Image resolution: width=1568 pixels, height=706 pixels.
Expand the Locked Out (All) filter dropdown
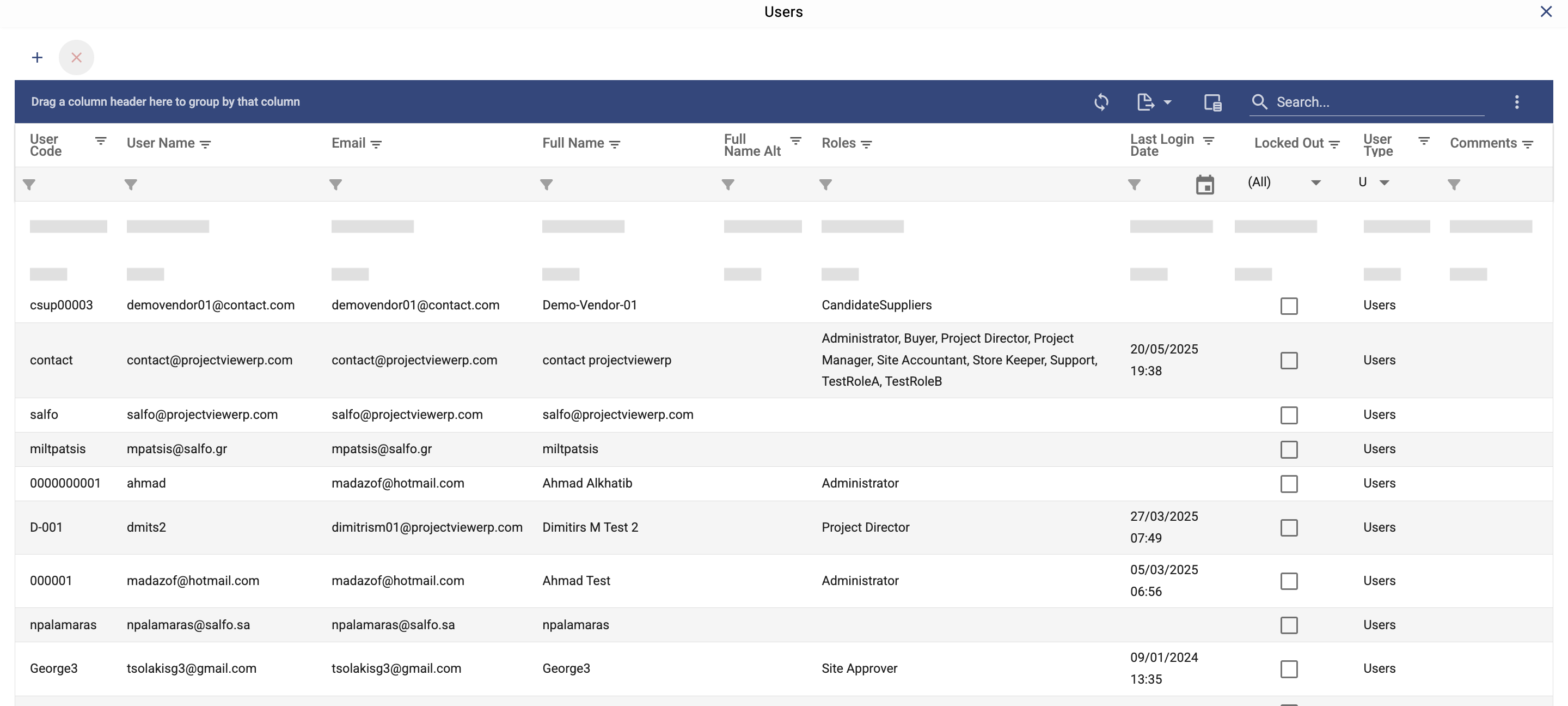(1315, 182)
